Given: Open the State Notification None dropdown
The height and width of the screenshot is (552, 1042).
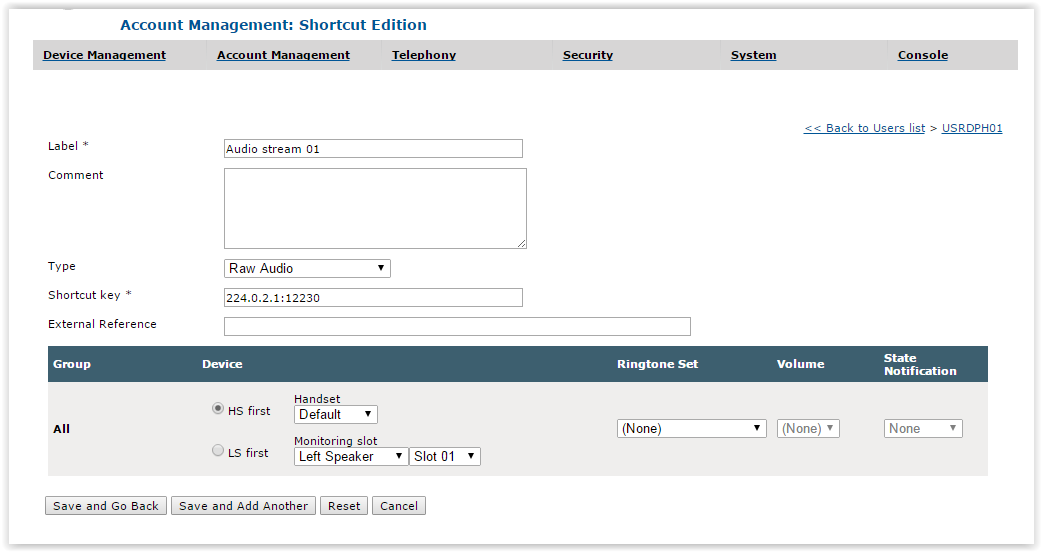Looking at the screenshot, I should (x=923, y=428).
